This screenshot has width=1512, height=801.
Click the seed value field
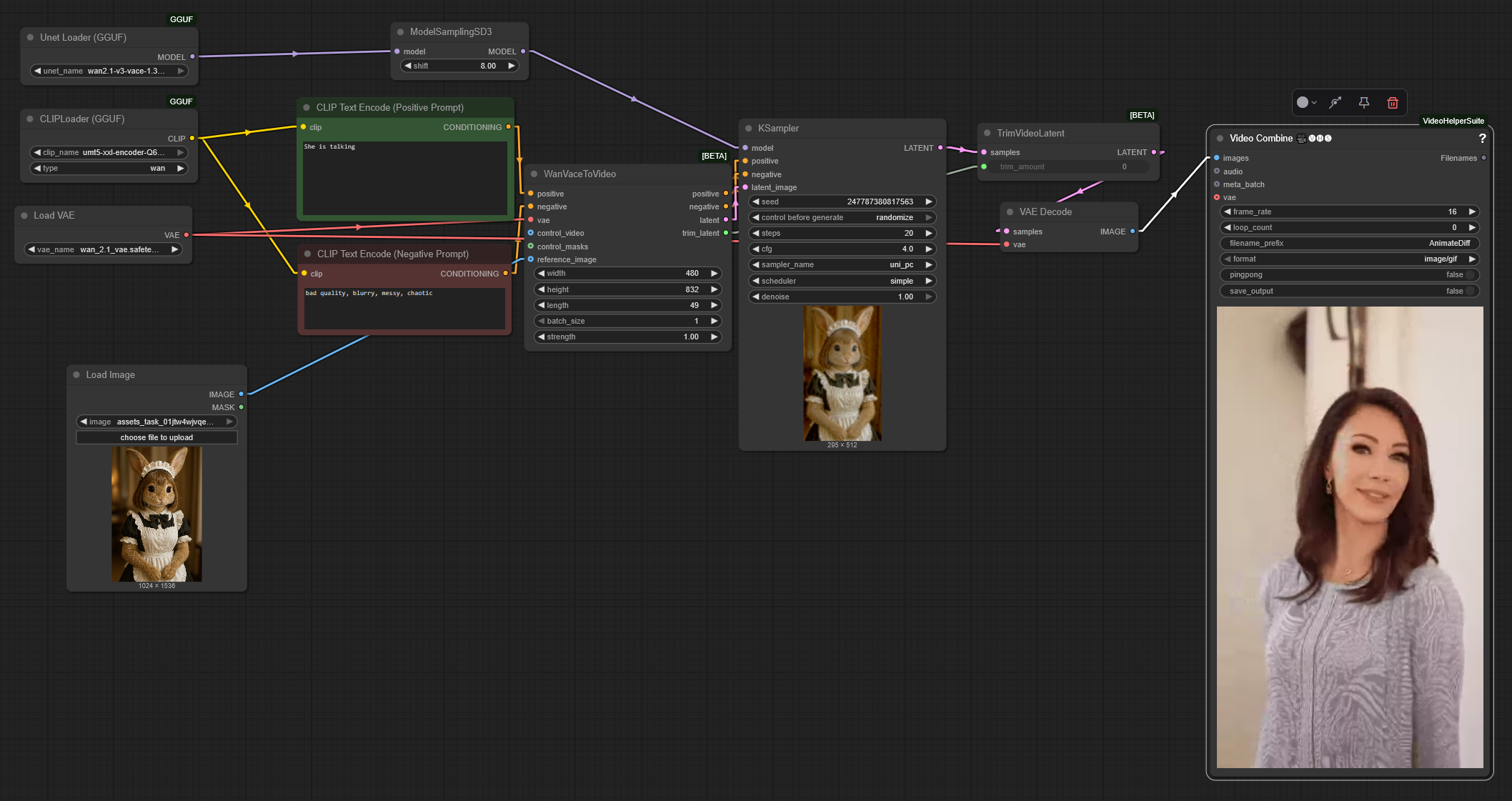pyautogui.click(x=842, y=202)
